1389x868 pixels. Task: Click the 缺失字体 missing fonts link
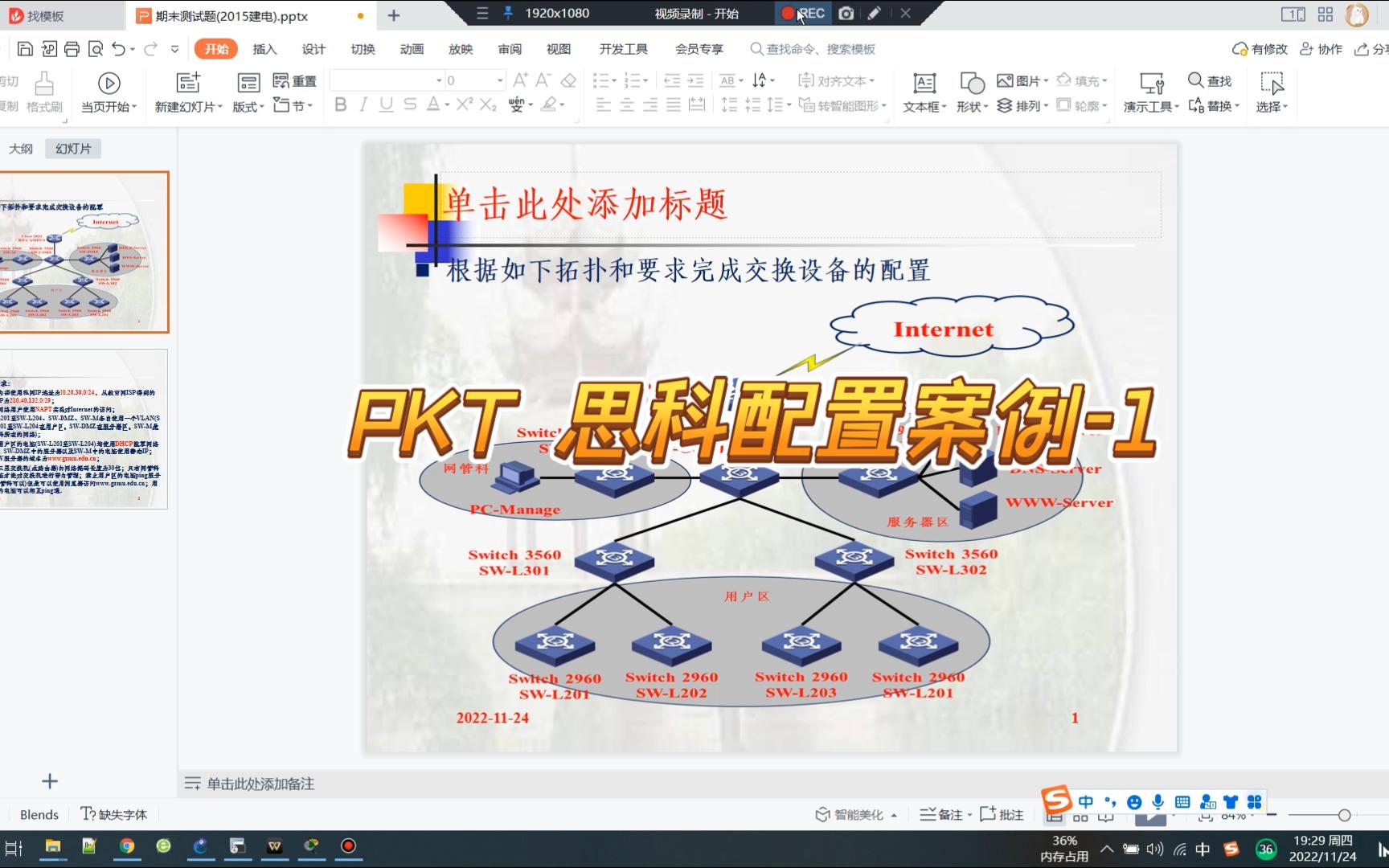pyautogui.click(x=113, y=814)
